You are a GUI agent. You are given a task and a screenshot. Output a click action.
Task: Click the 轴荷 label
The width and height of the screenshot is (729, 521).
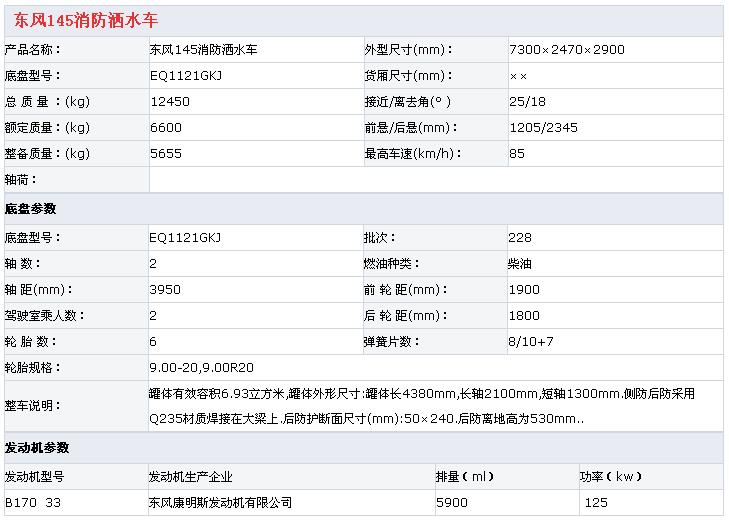point(20,180)
